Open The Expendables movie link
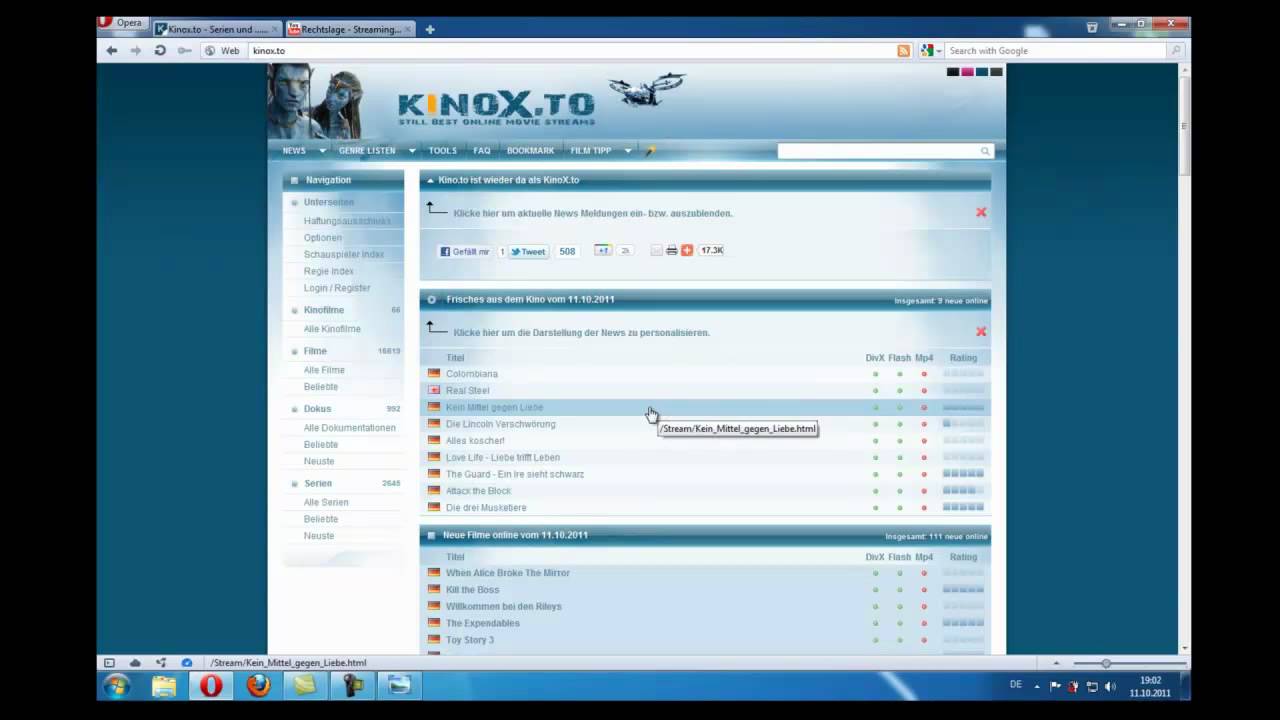Screen dimensions: 1280x720 (482, 623)
